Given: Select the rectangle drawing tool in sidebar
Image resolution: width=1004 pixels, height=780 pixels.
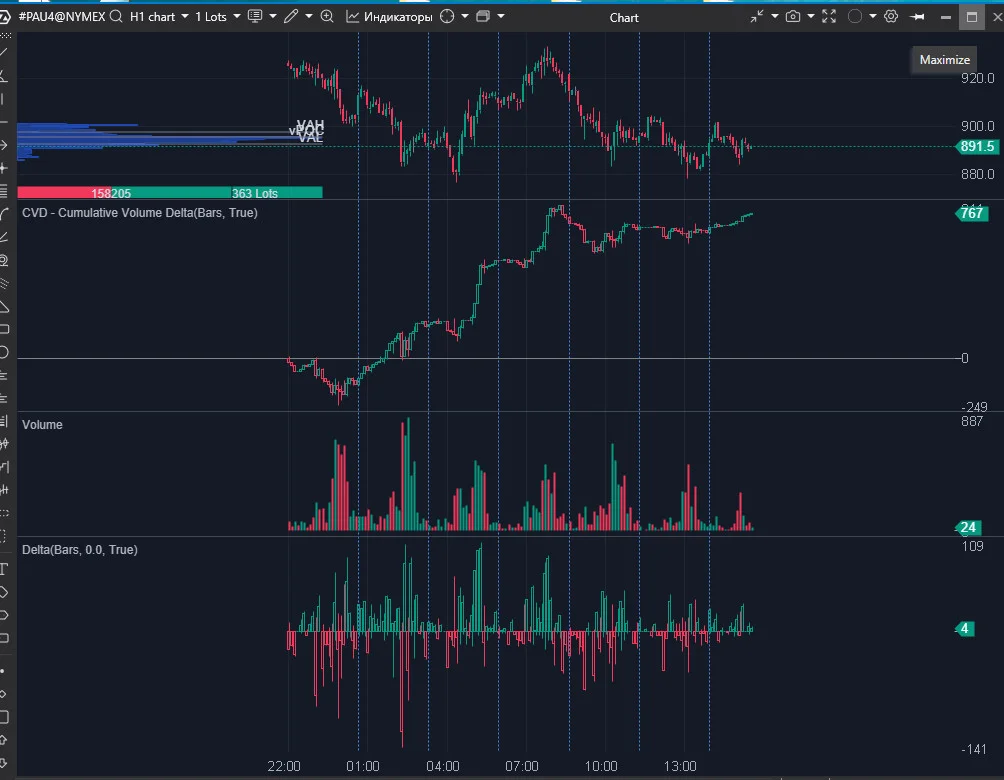Looking at the screenshot, I should [x=4, y=329].
